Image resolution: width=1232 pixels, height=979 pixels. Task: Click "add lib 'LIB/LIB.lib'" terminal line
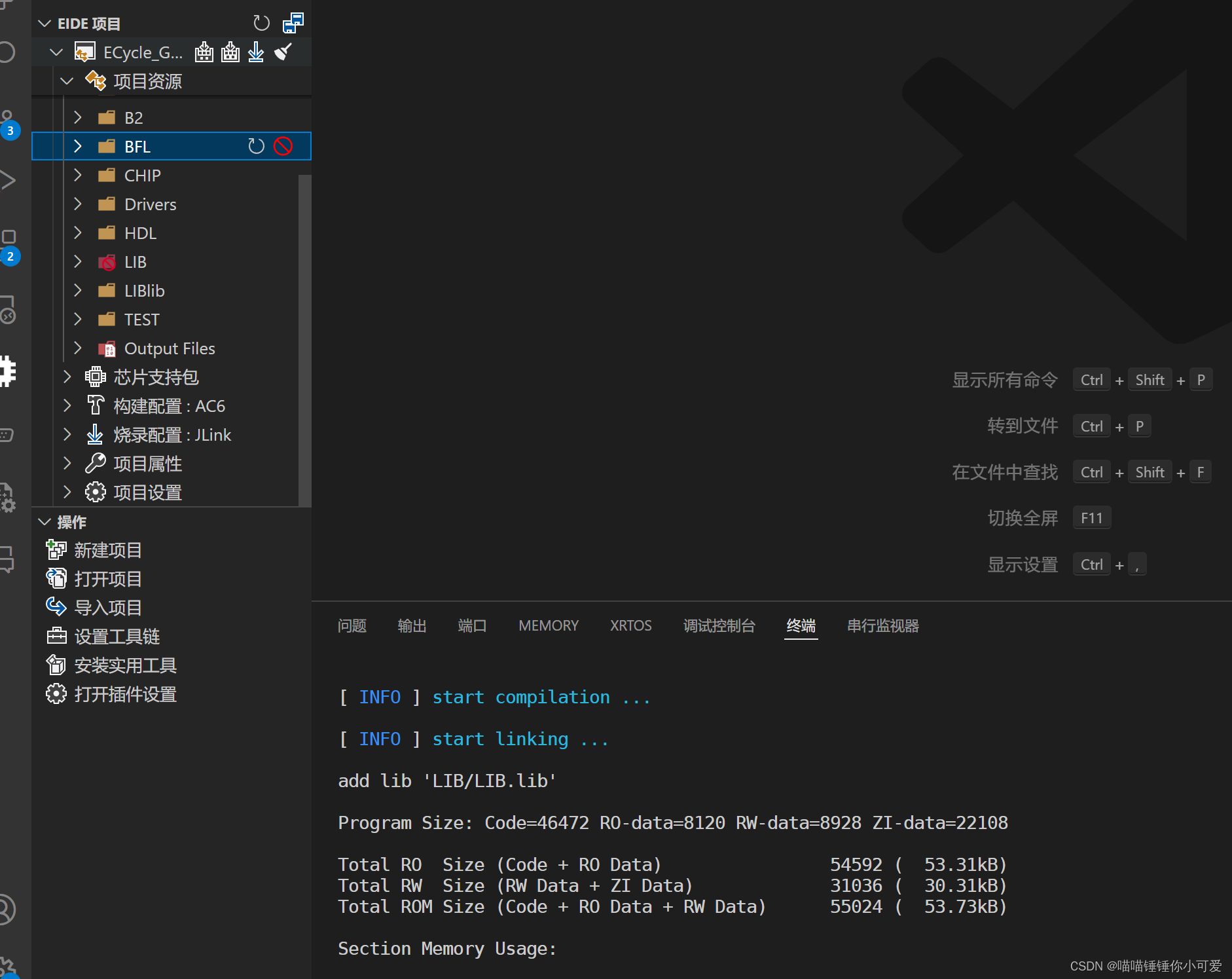click(447, 781)
